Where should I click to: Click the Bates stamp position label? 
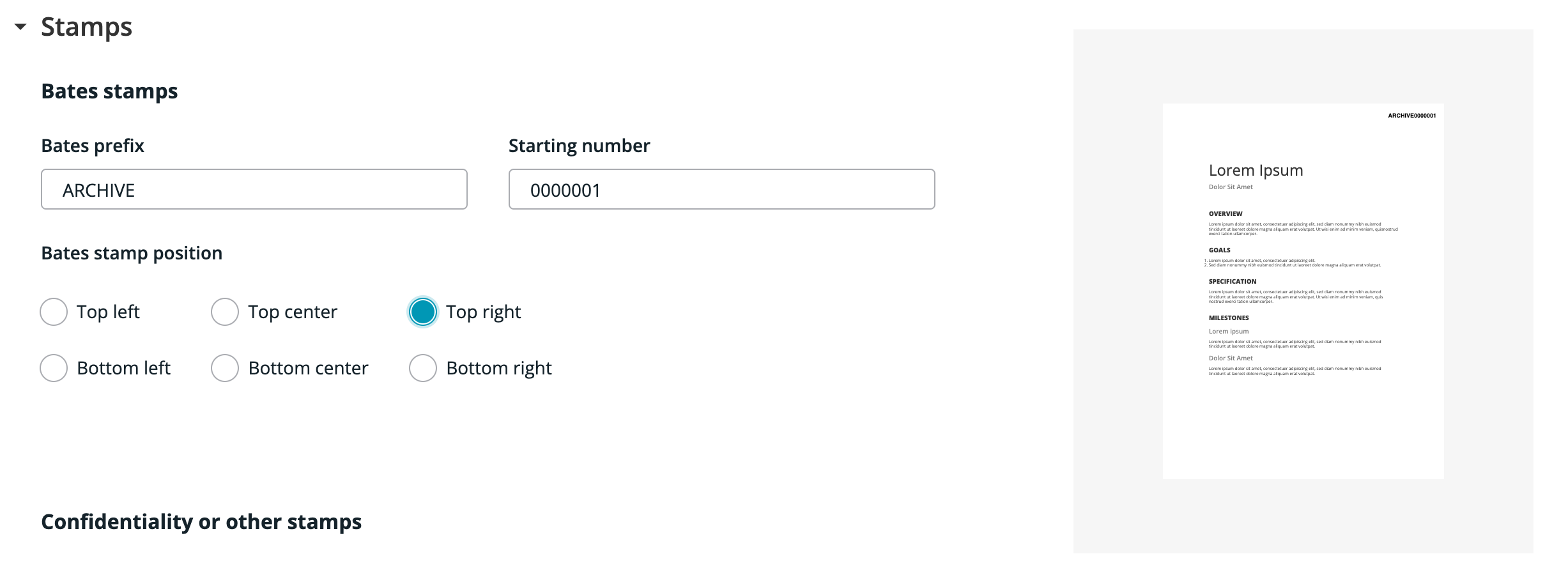click(x=132, y=253)
